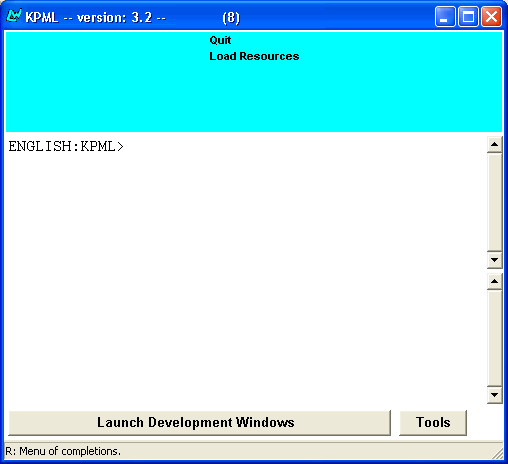Click the upper pane vertical scrollbar track
The width and height of the screenshot is (508, 464).
[x=494, y=202]
